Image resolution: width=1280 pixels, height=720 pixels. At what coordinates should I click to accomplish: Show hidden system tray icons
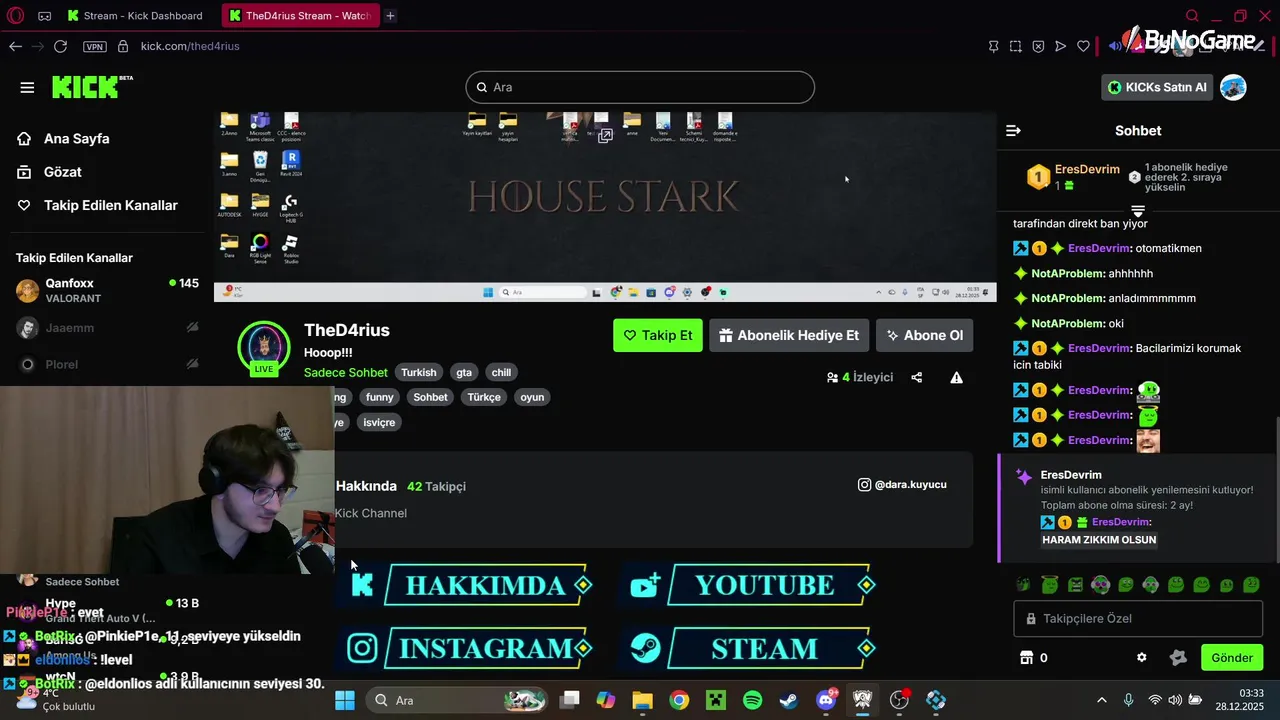click(1102, 700)
